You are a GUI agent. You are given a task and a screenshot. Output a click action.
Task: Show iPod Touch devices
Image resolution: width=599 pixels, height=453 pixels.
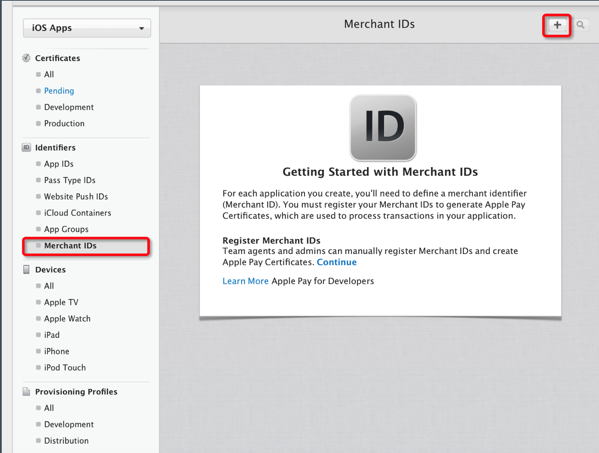point(65,368)
